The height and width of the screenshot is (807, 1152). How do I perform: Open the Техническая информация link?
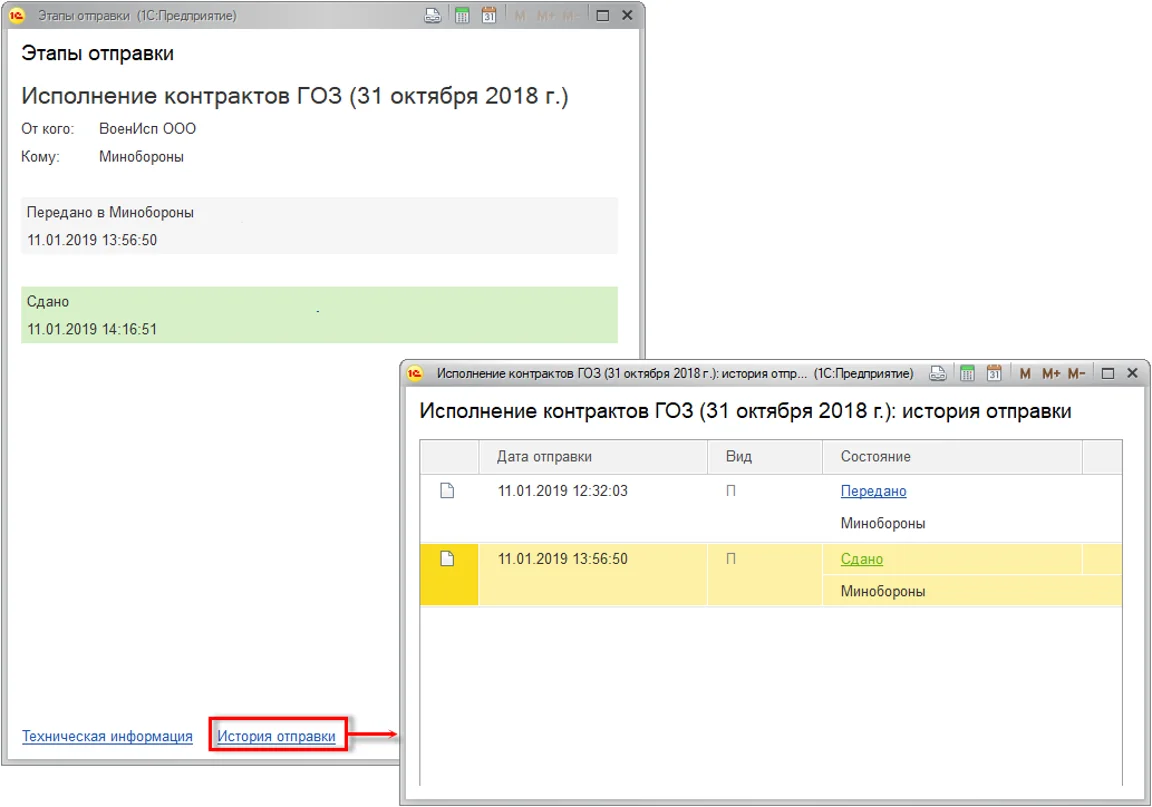(107, 736)
